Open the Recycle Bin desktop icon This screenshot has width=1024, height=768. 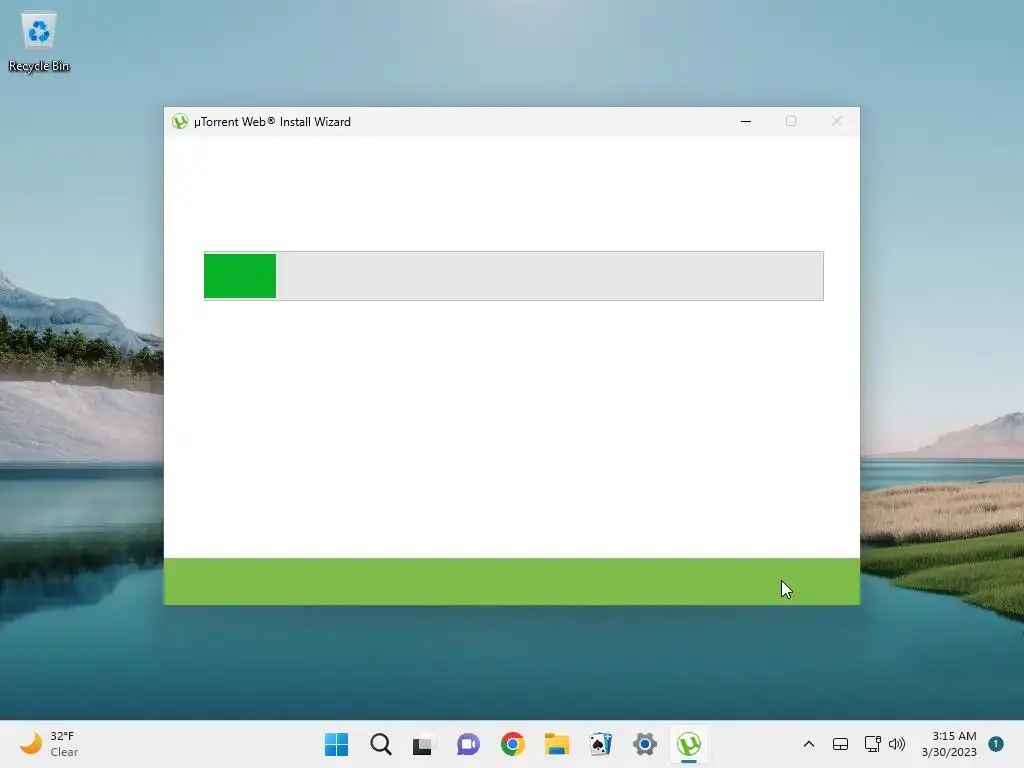[x=39, y=42]
